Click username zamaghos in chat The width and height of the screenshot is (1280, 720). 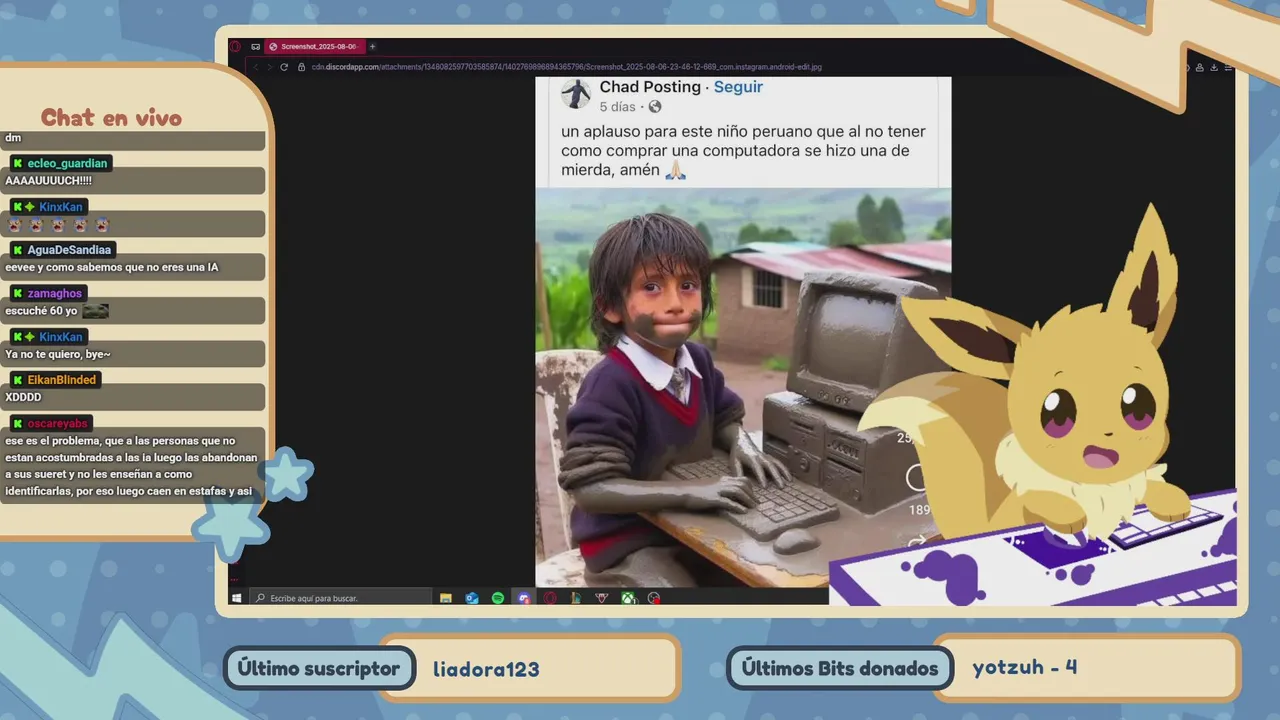coord(55,293)
